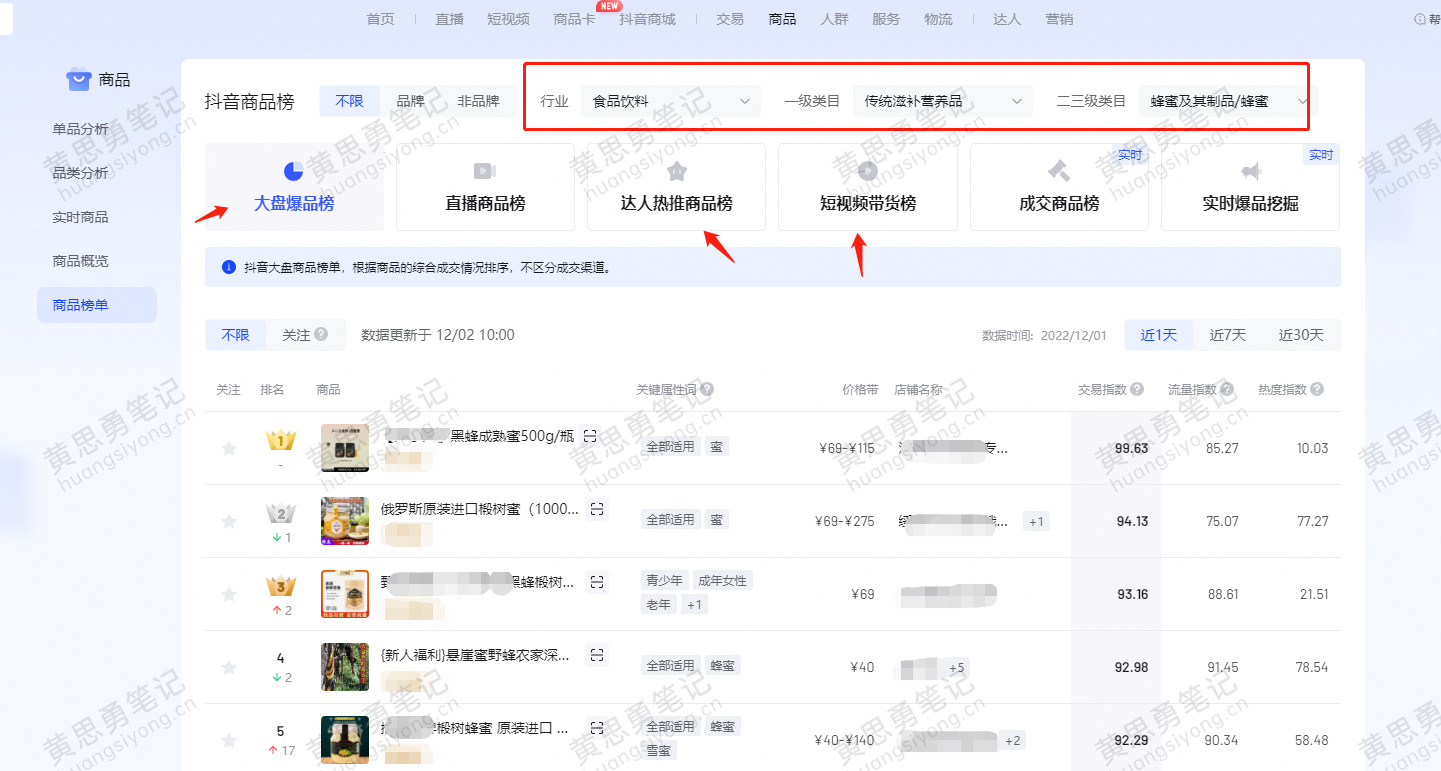Star the rank 5 椴树蜂蜜 product

[x=229, y=741]
